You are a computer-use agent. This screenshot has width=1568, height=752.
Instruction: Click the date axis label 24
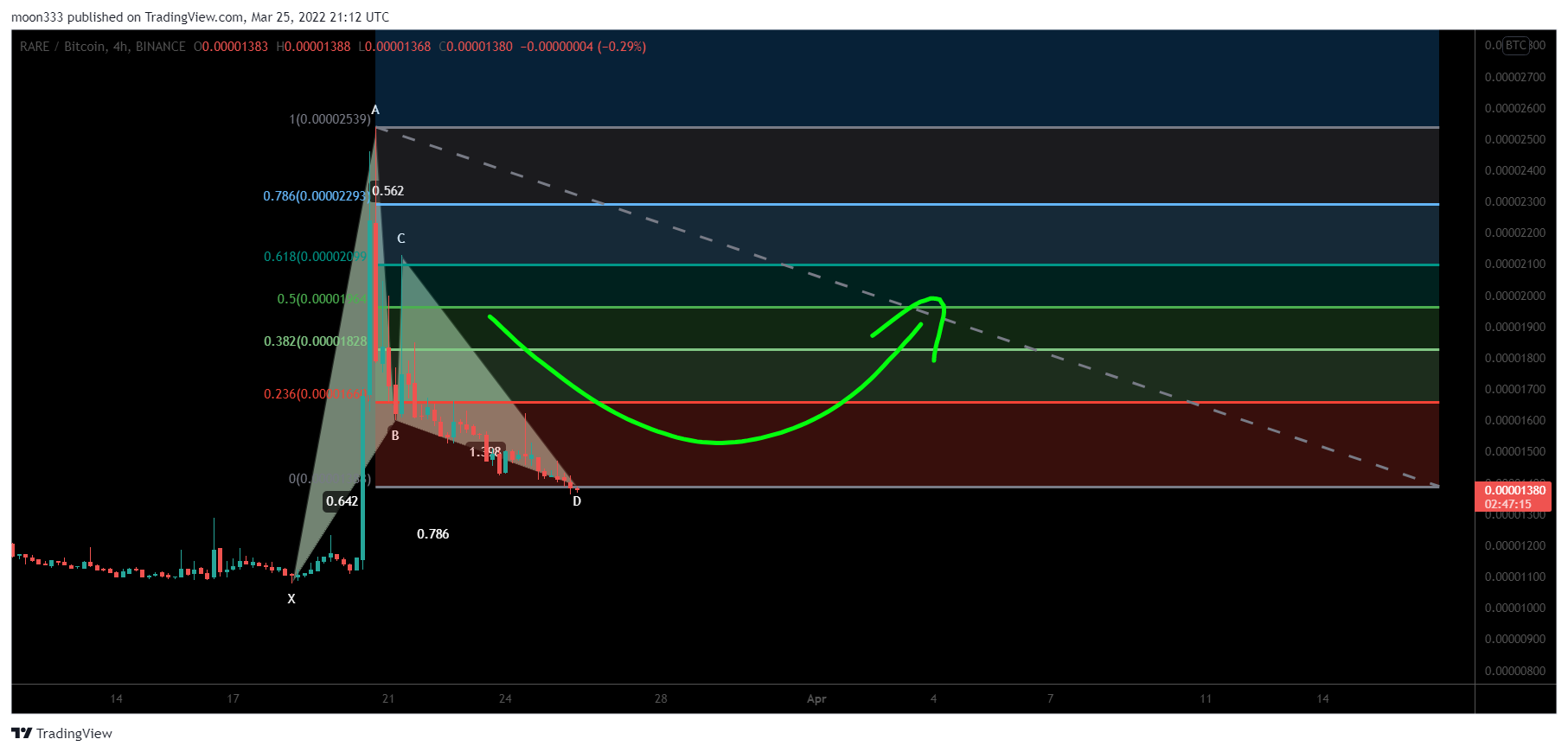tap(505, 698)
